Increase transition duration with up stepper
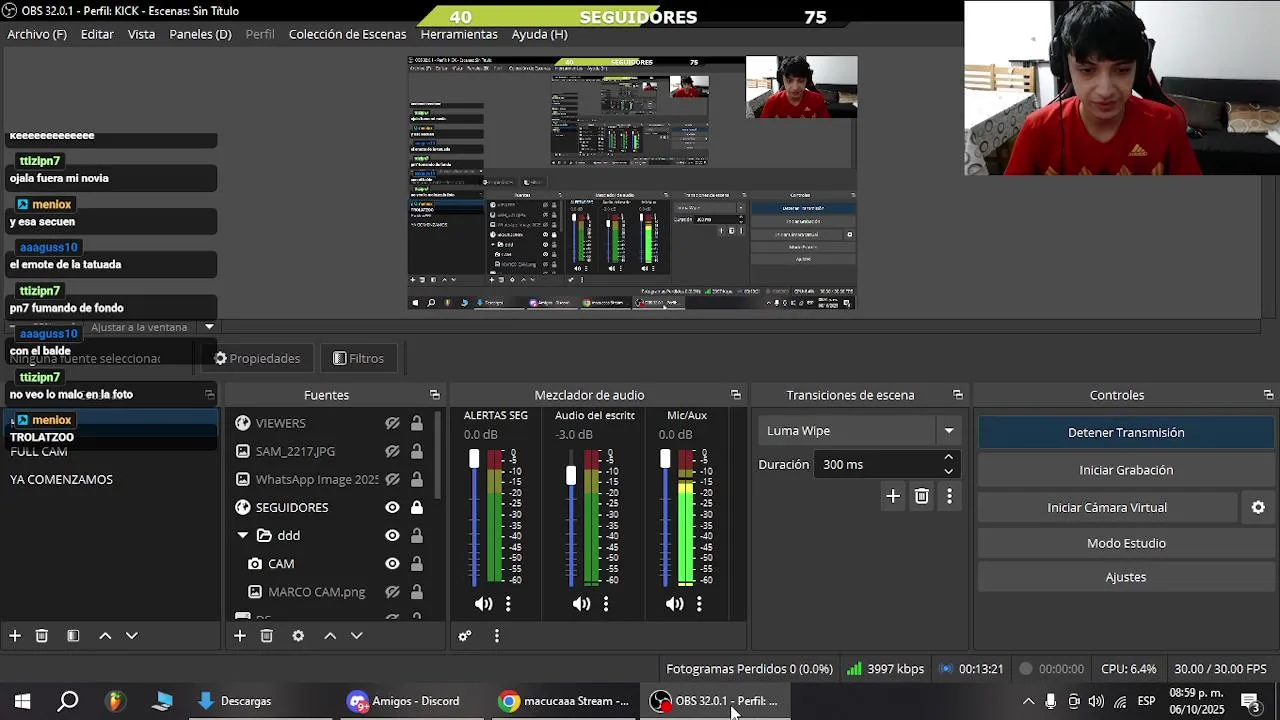The height and width of the screenshot is (720, 1280). point(948,458)
